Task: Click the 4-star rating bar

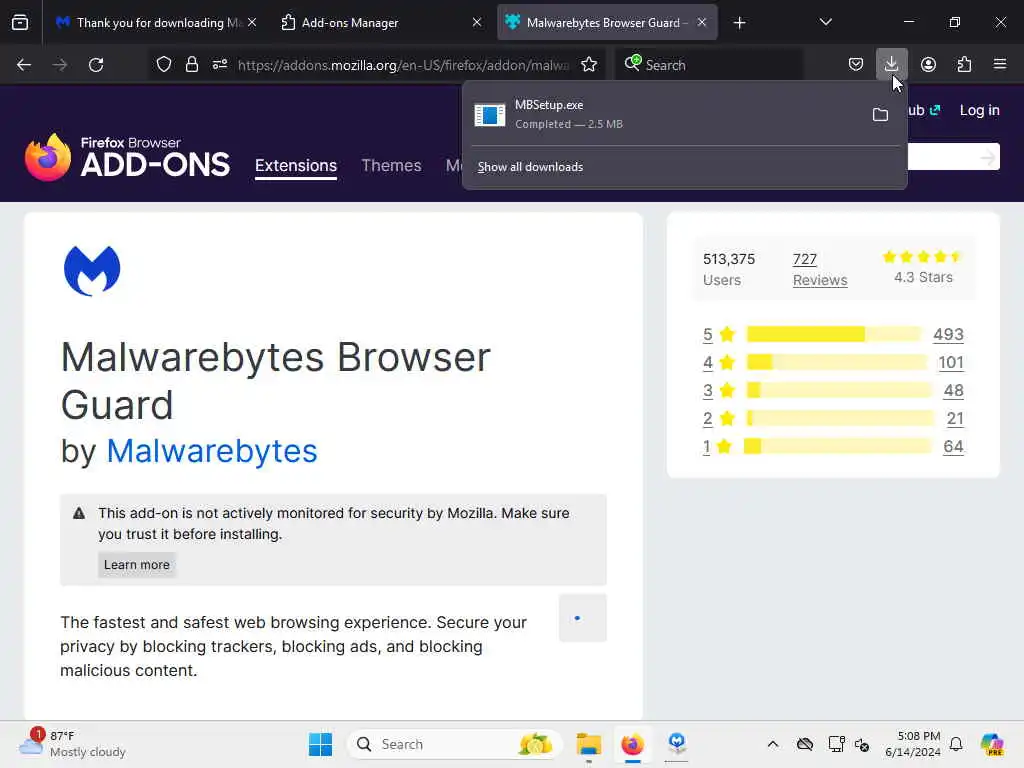Action: click(837, 362)
